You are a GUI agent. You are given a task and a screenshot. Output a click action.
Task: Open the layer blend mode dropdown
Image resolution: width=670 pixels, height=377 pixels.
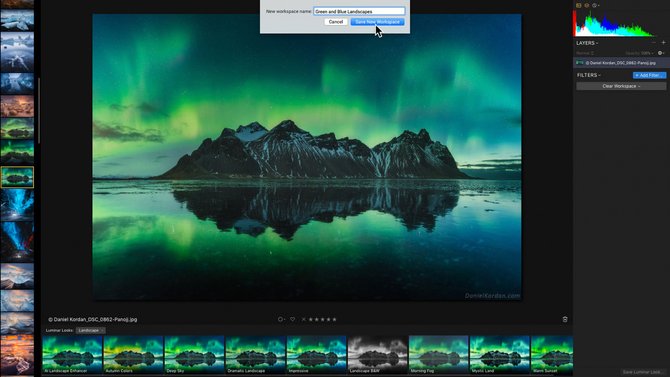(x=585, y=53)
